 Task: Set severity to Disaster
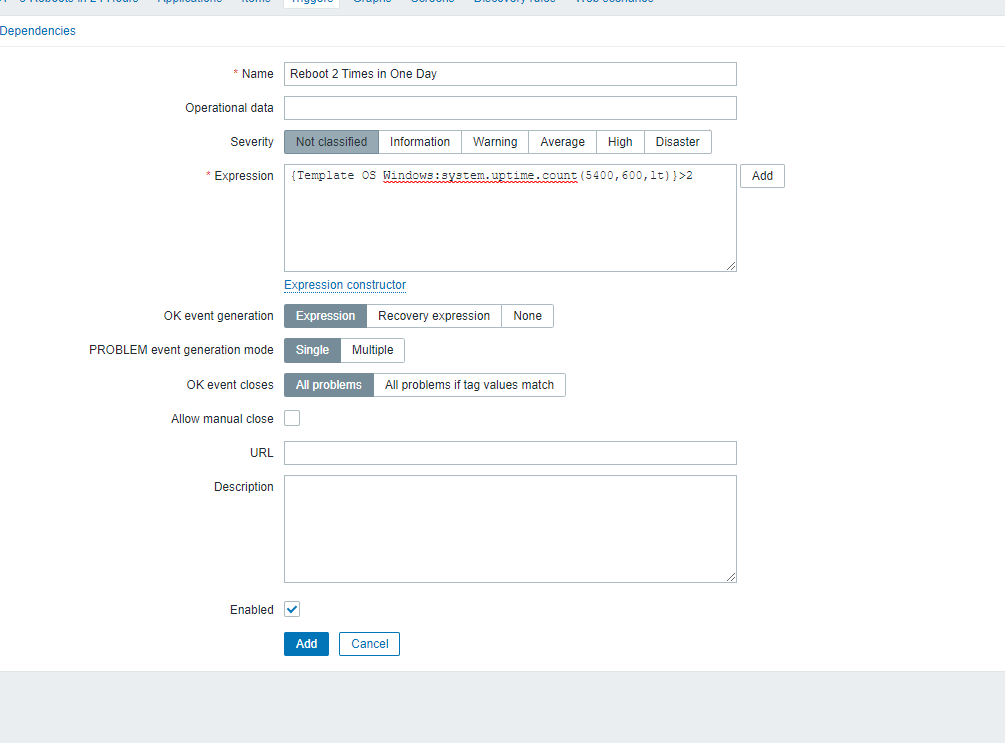[677, 142]
